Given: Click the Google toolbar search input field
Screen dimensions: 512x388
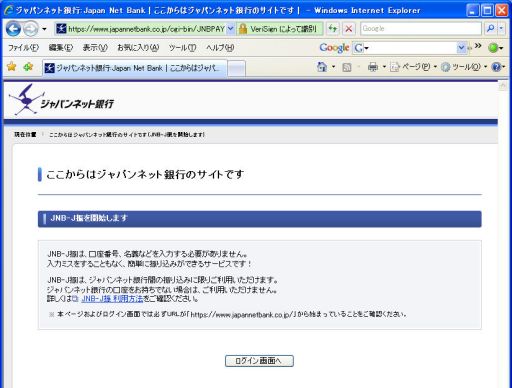Looking at the screenshot, I should tap(413, 48).
